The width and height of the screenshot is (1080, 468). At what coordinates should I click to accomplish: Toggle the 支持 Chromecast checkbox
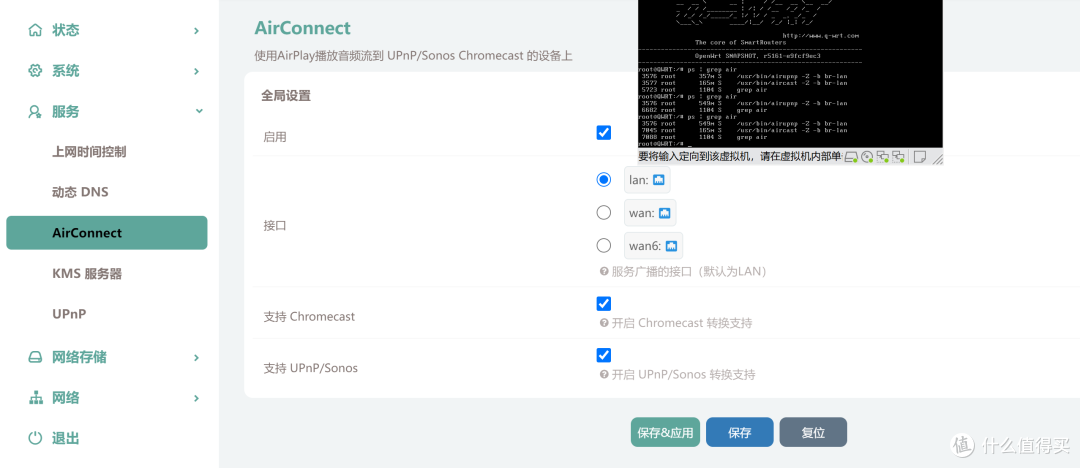604,304
